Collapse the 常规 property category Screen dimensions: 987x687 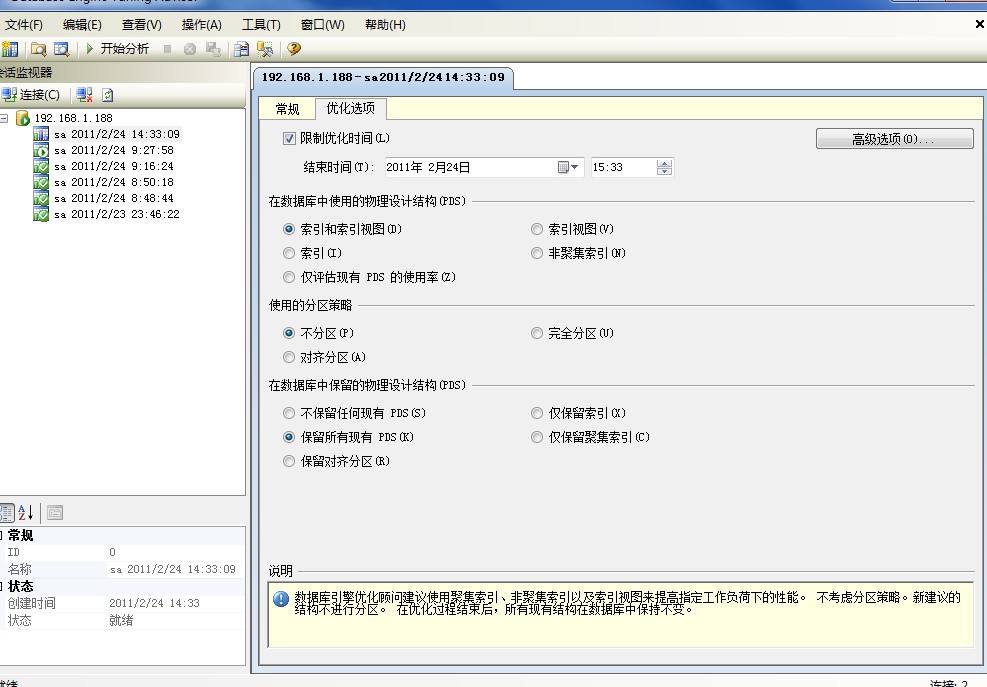(x=3, y=535)
